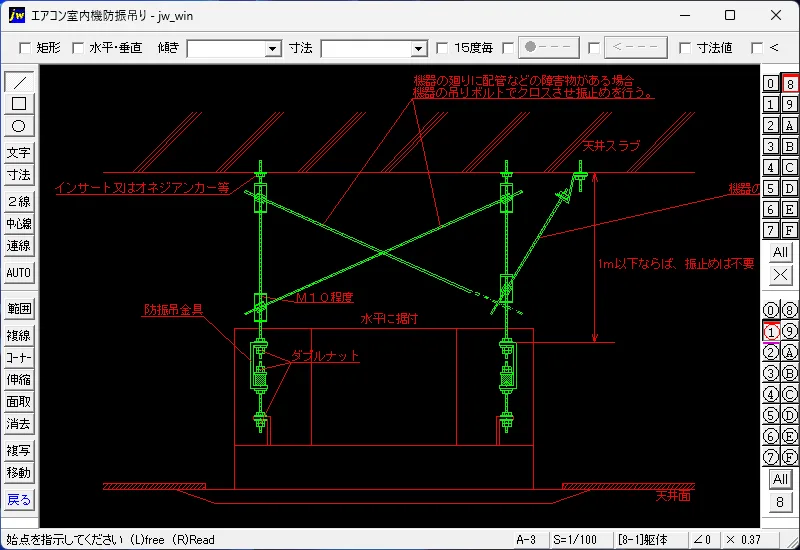Viewport: 800px width, 550px height.
Task: Open the 傾き angle dropdown
Action: pos(273,48)
